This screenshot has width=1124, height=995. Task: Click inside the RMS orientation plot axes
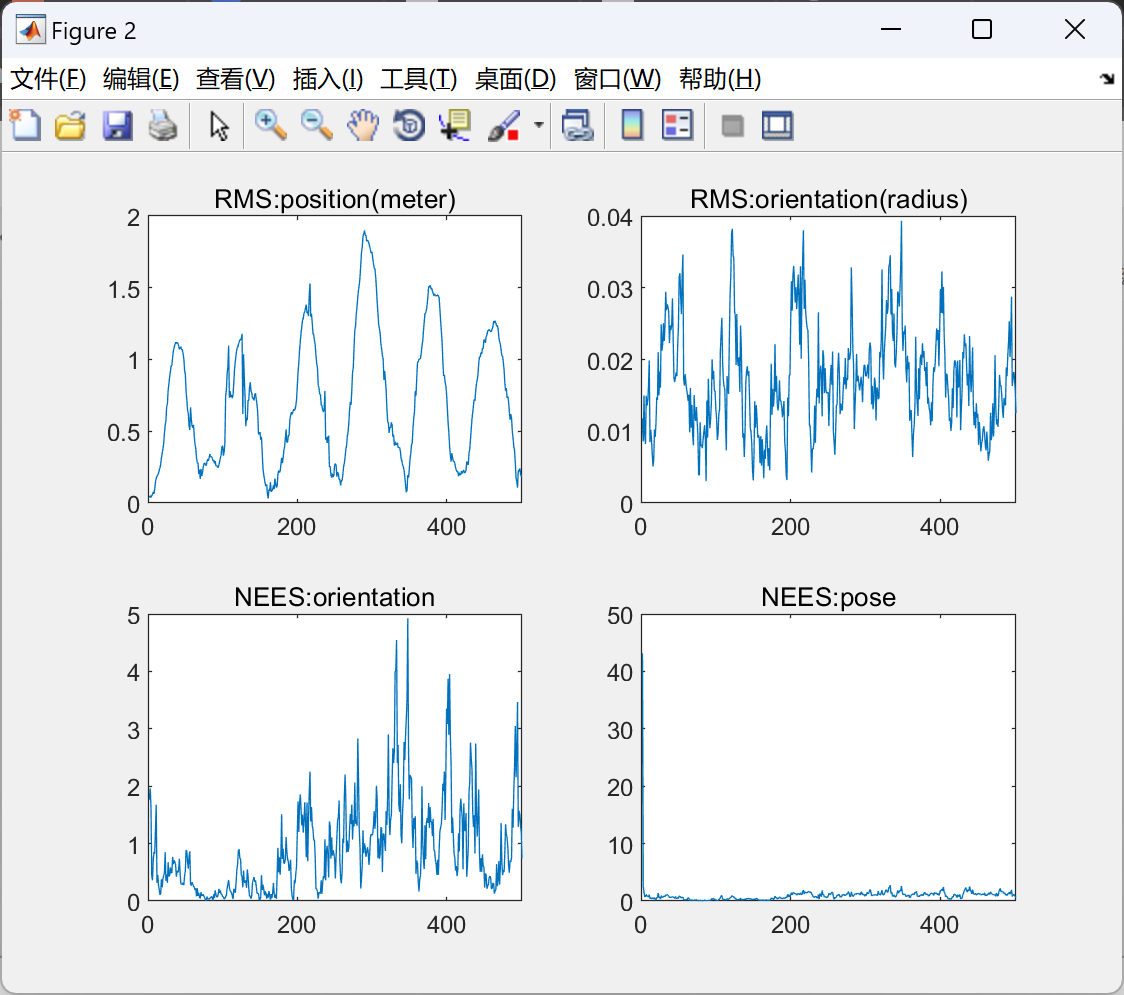point(829,359)
